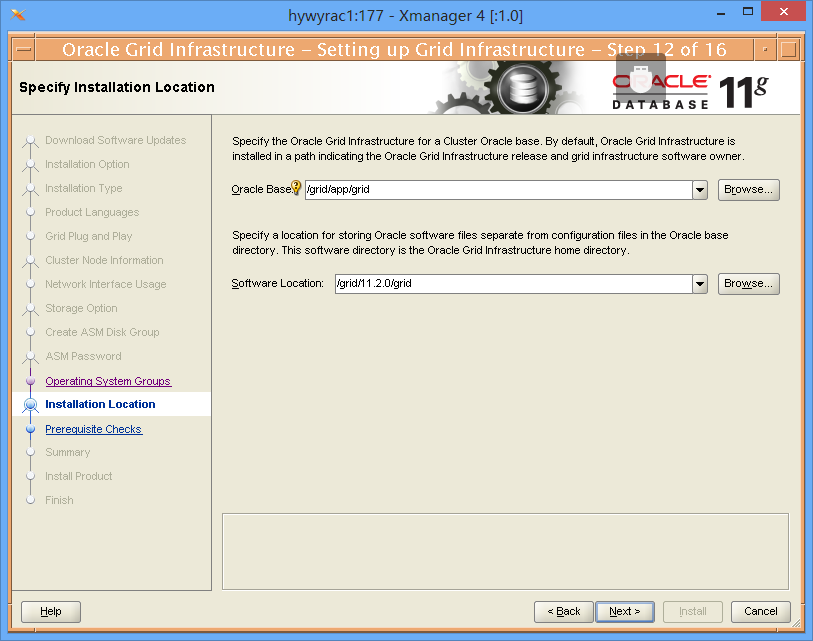
Task: Click the Summary step
Action: point(67,452)
